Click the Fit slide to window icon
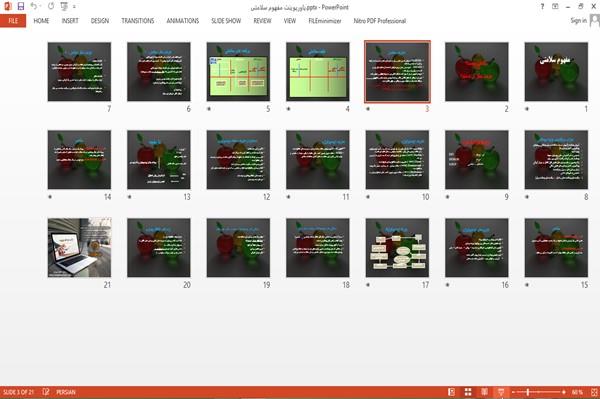Screen dimensions: 600x399 click(594, 392)
